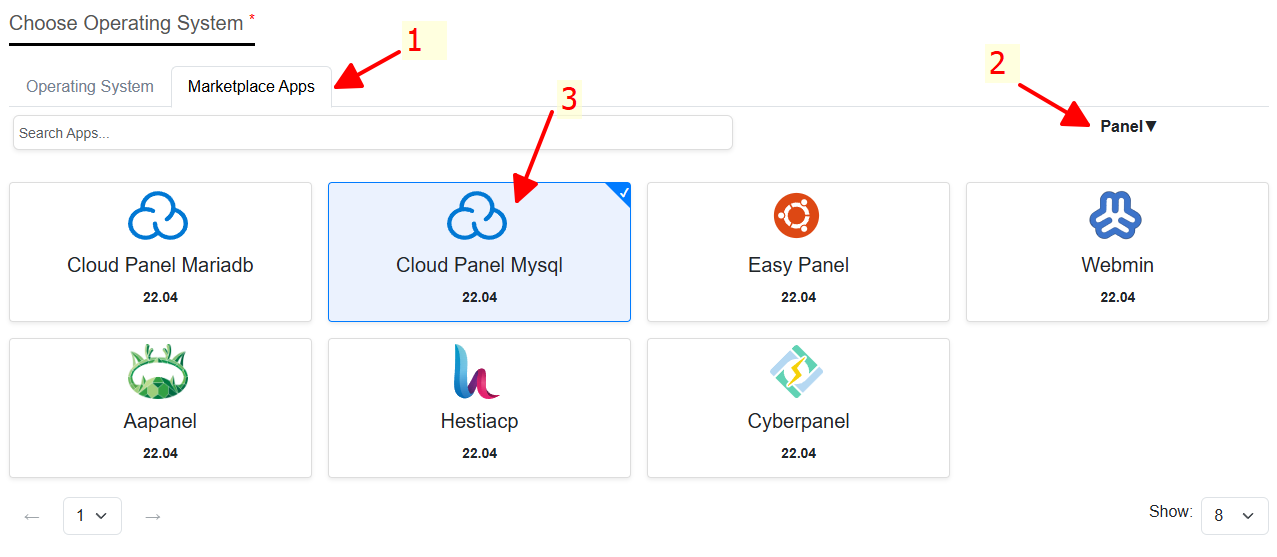Click the Cyberpanel lightning logo icon

(797, 372)
